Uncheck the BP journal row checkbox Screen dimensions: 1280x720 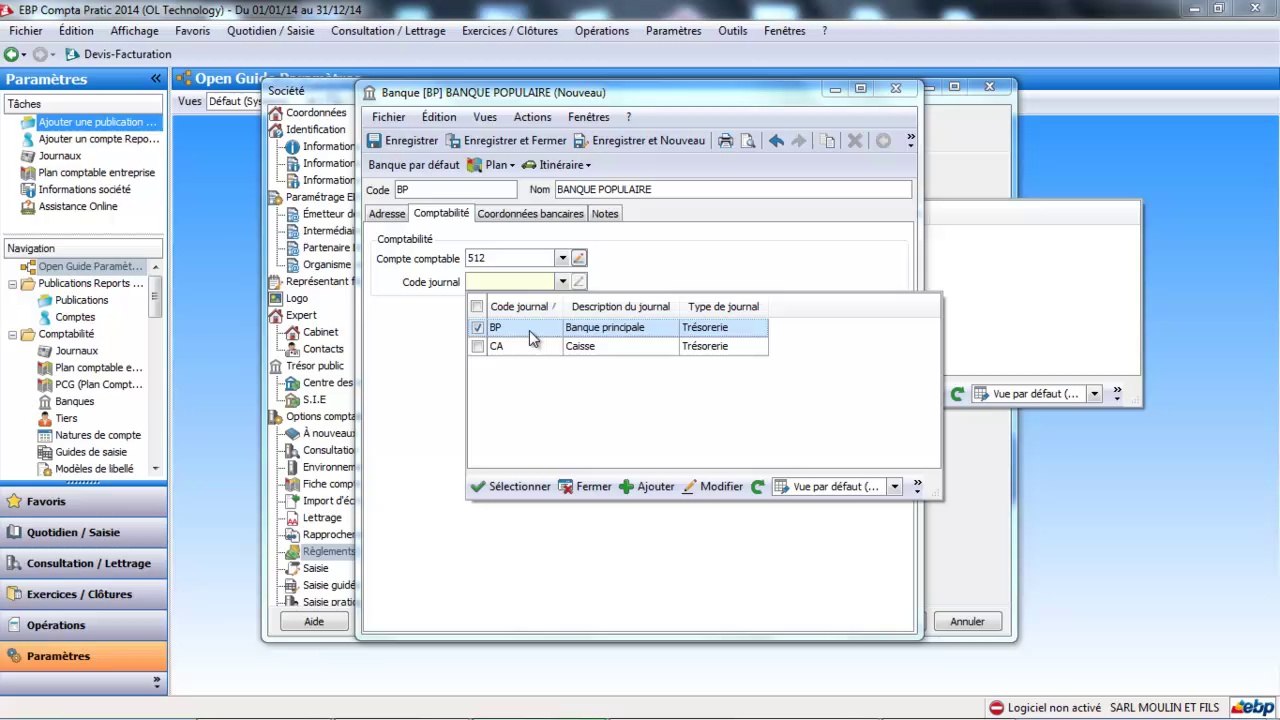click(x=477, y=327)
